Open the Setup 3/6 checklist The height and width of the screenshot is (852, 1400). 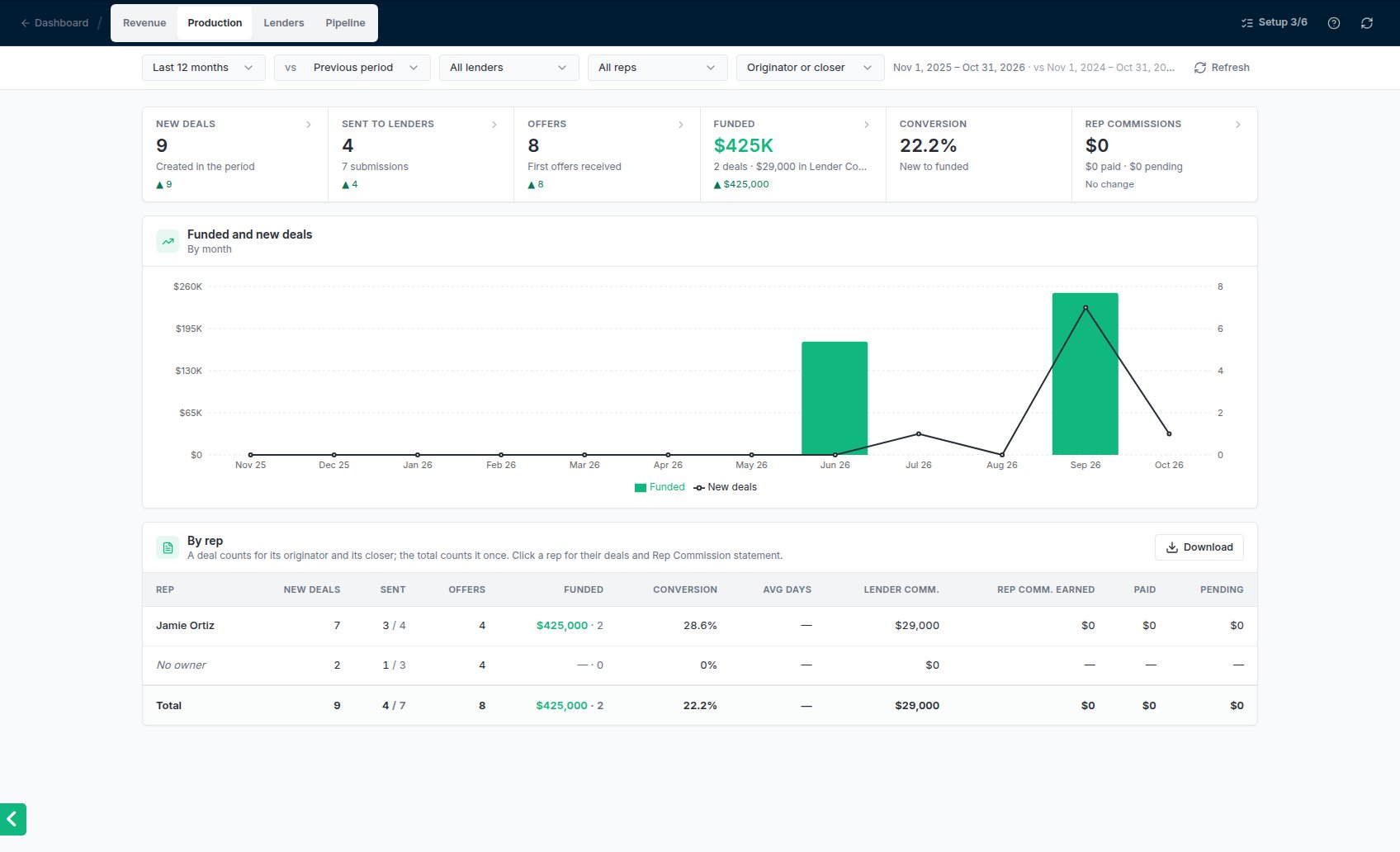click(x=1274, y=22)
